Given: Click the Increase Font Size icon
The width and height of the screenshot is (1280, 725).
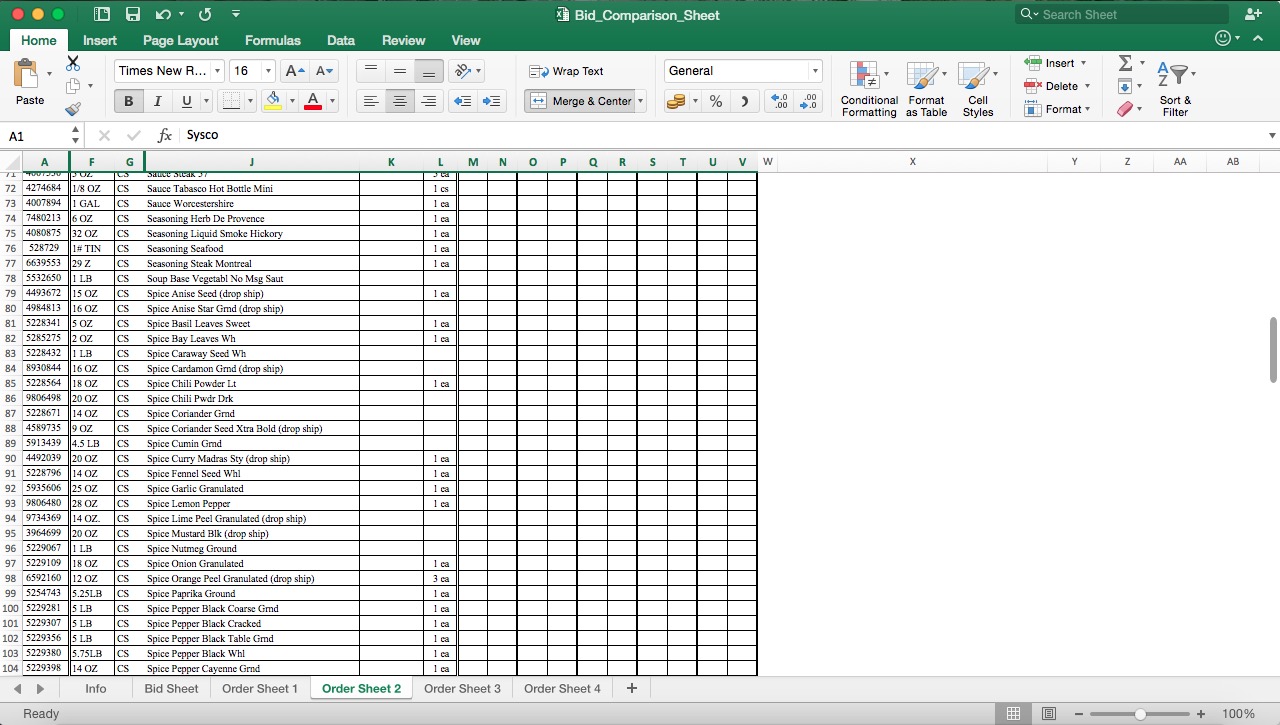Looking at the screenshot, I should coord(294,71).
